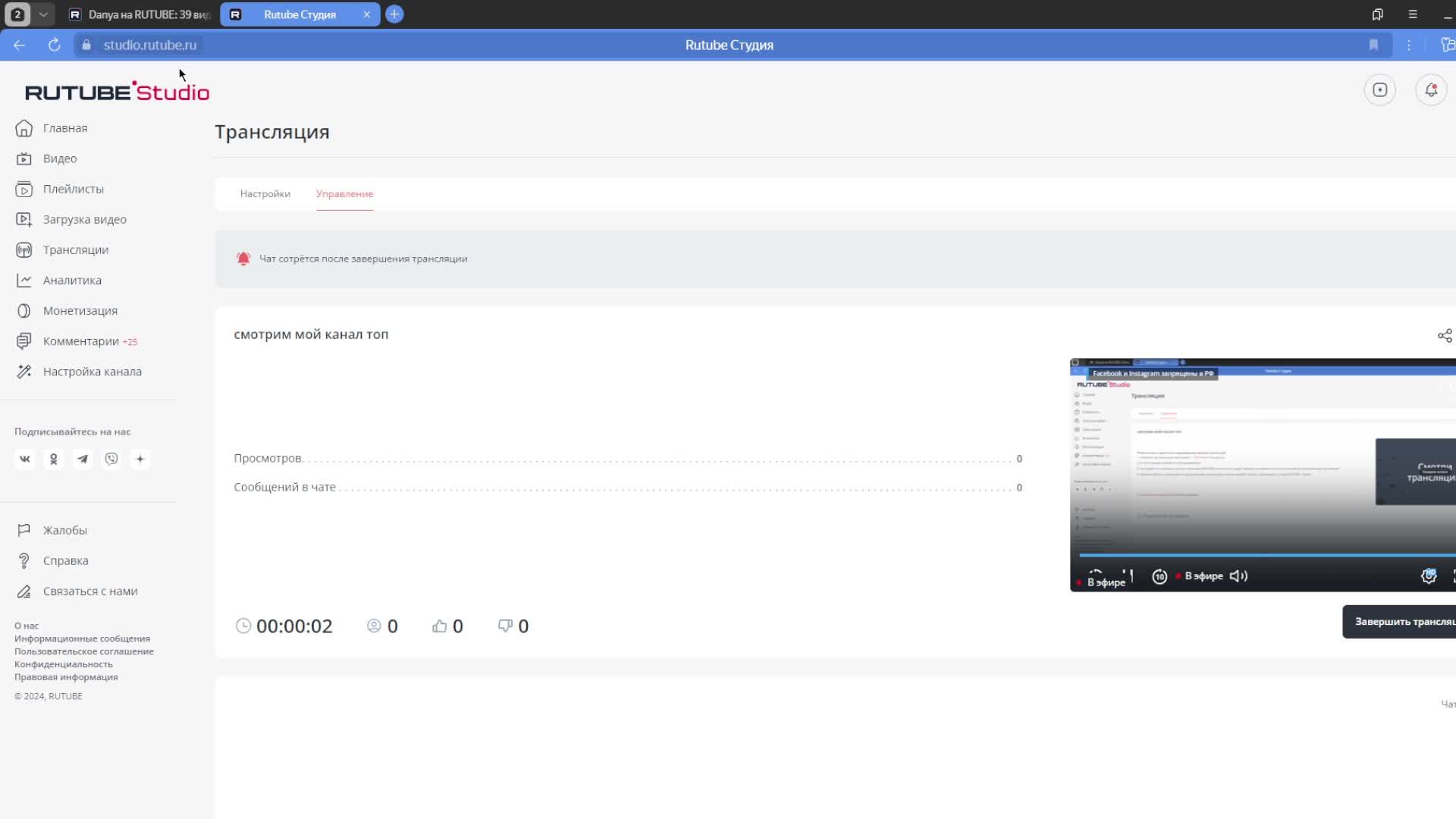Open the Видео section

click(46, 158)
